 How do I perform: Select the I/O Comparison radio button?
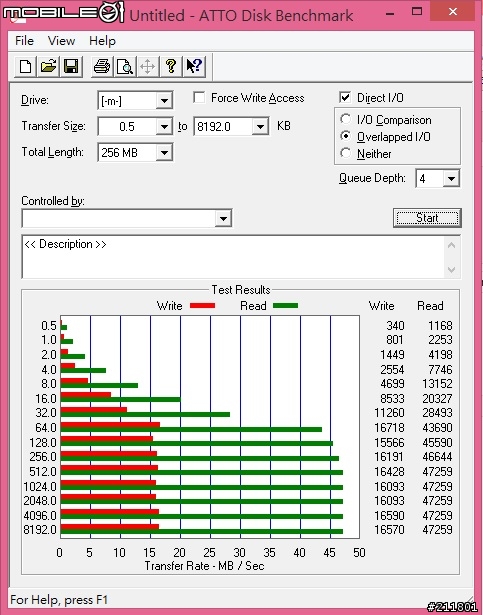click(x=345, y=119)
